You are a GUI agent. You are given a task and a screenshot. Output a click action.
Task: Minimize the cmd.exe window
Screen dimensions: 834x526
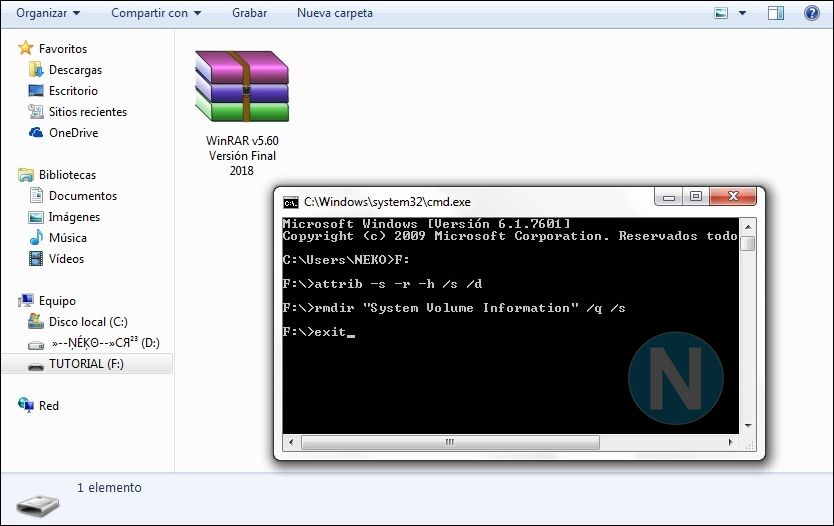pyautogui.click(x=669, y=197)
